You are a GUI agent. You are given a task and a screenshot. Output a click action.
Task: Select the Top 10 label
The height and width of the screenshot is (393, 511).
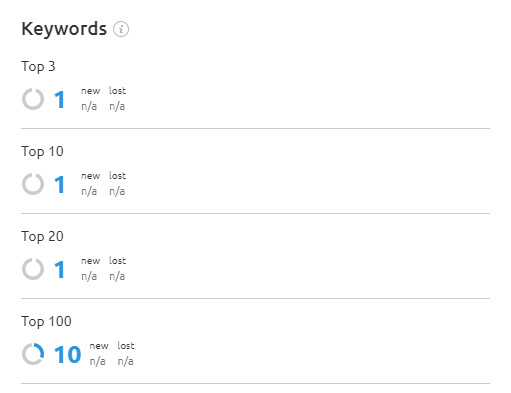click(42, 151)
